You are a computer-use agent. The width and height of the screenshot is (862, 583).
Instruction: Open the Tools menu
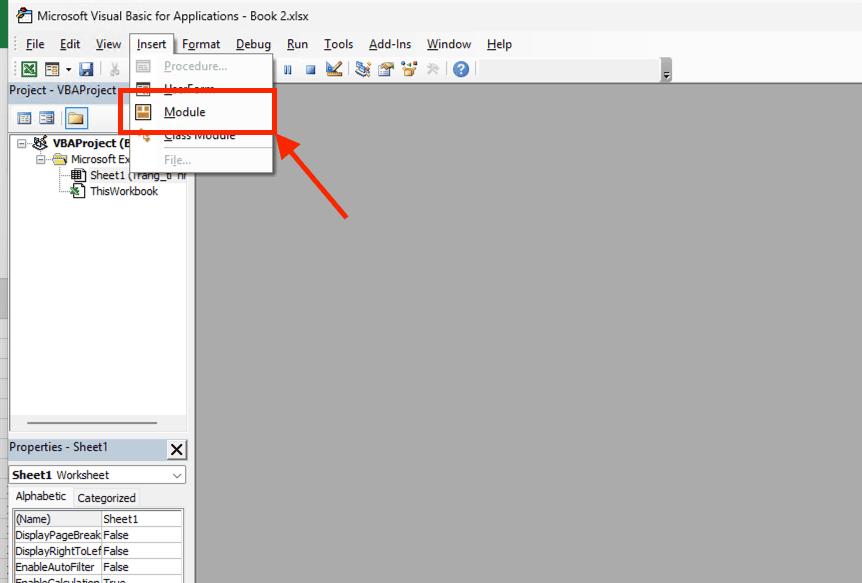point(338,44)
